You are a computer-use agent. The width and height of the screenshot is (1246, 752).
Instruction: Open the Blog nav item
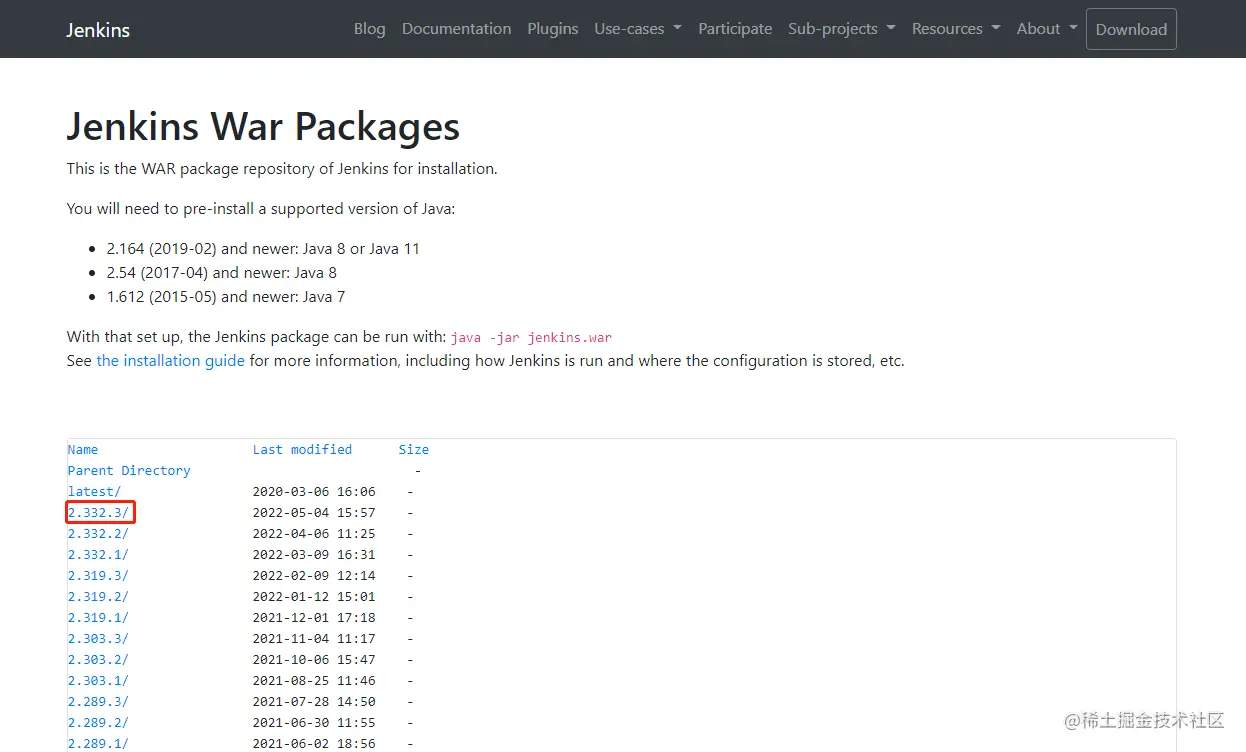(369, 29)
